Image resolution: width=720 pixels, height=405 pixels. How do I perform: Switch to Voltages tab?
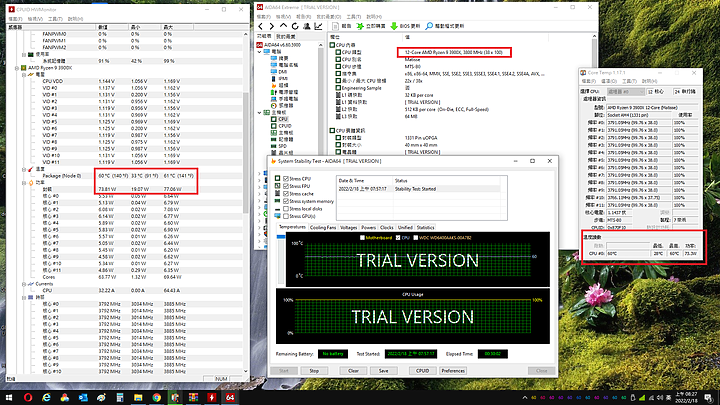pyautogui.click(x=349, y=228)
